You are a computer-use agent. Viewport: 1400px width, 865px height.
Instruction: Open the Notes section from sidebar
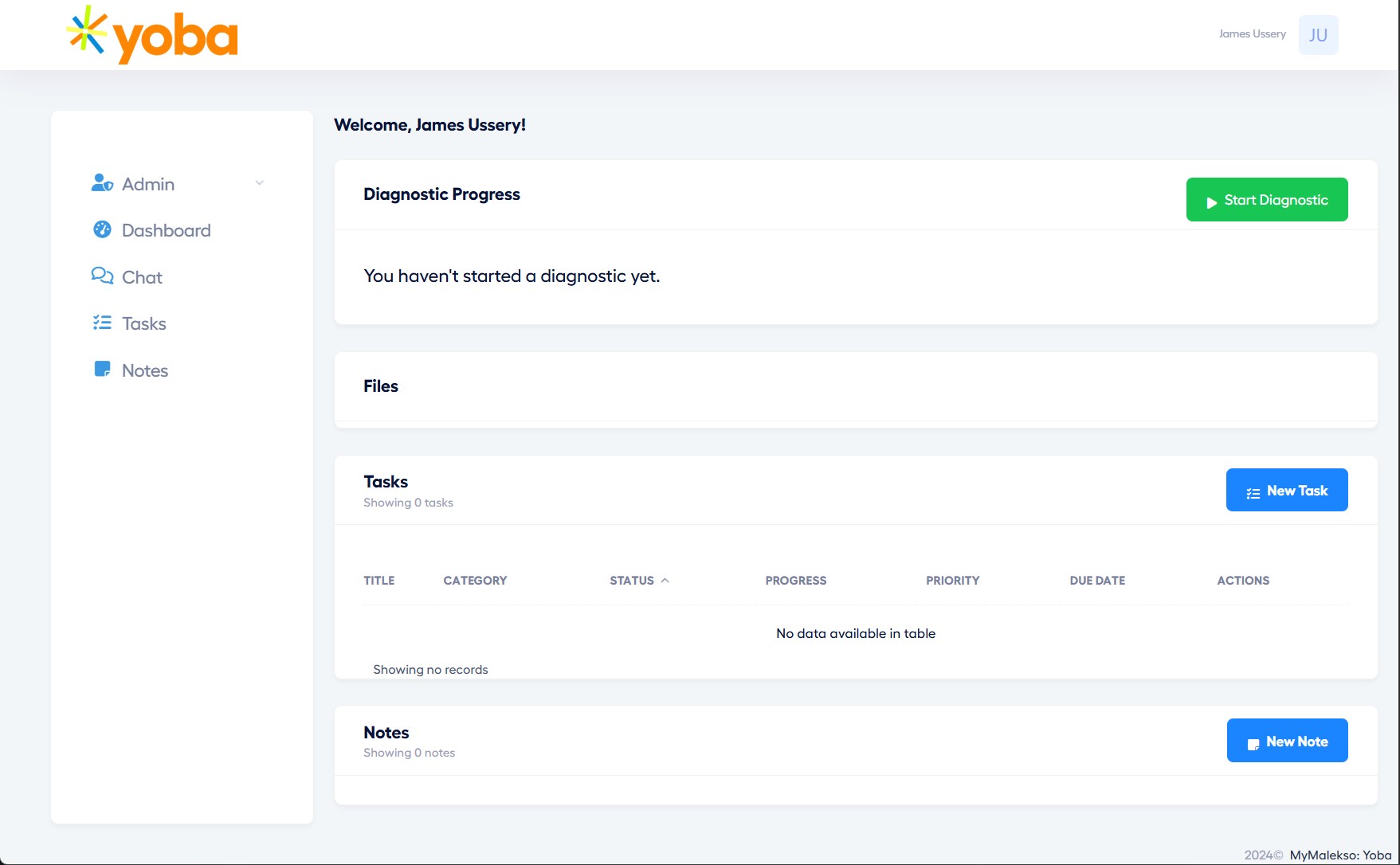click(x=144, y=369)
